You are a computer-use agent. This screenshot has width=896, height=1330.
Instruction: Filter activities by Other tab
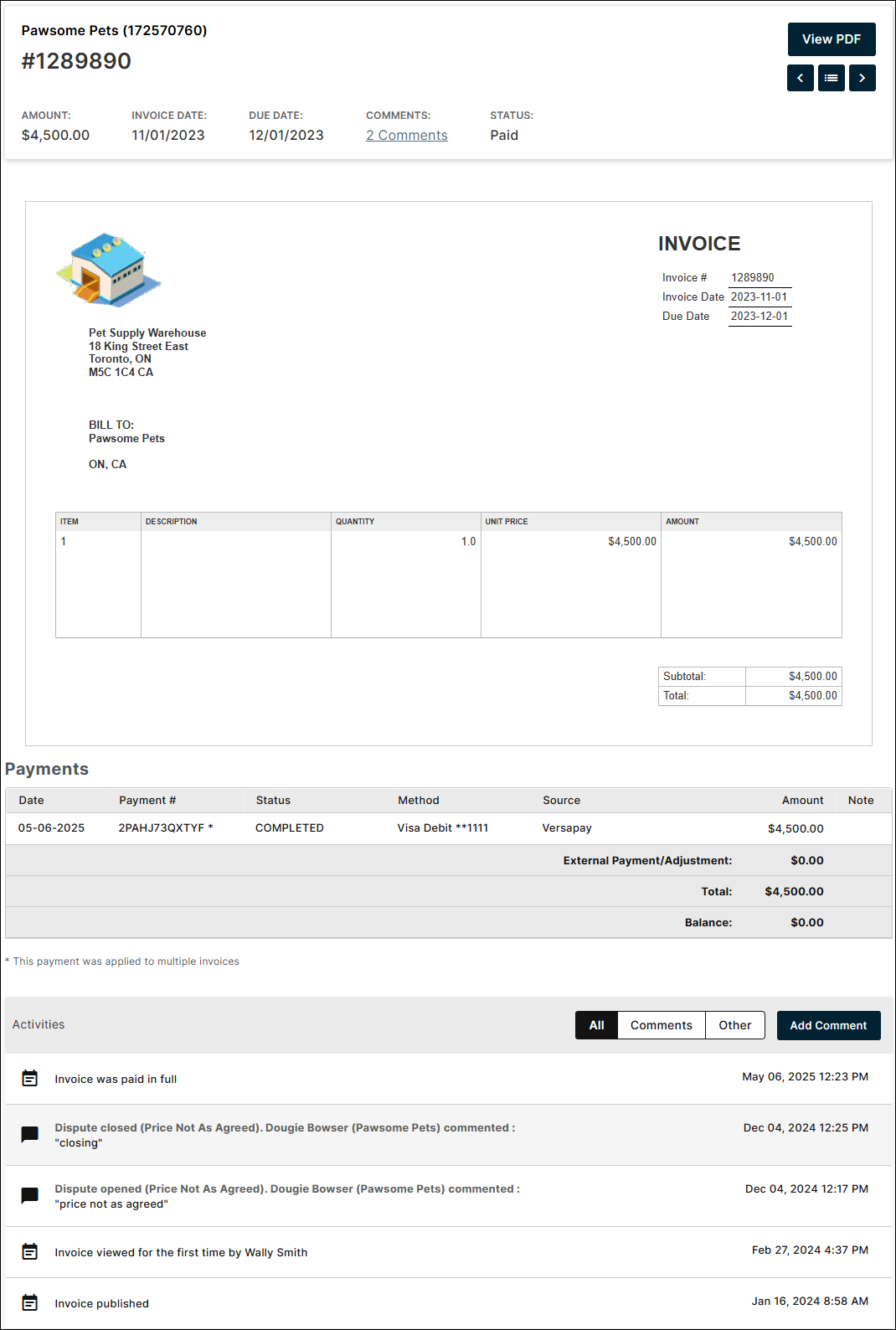(x=735, y=1025)
